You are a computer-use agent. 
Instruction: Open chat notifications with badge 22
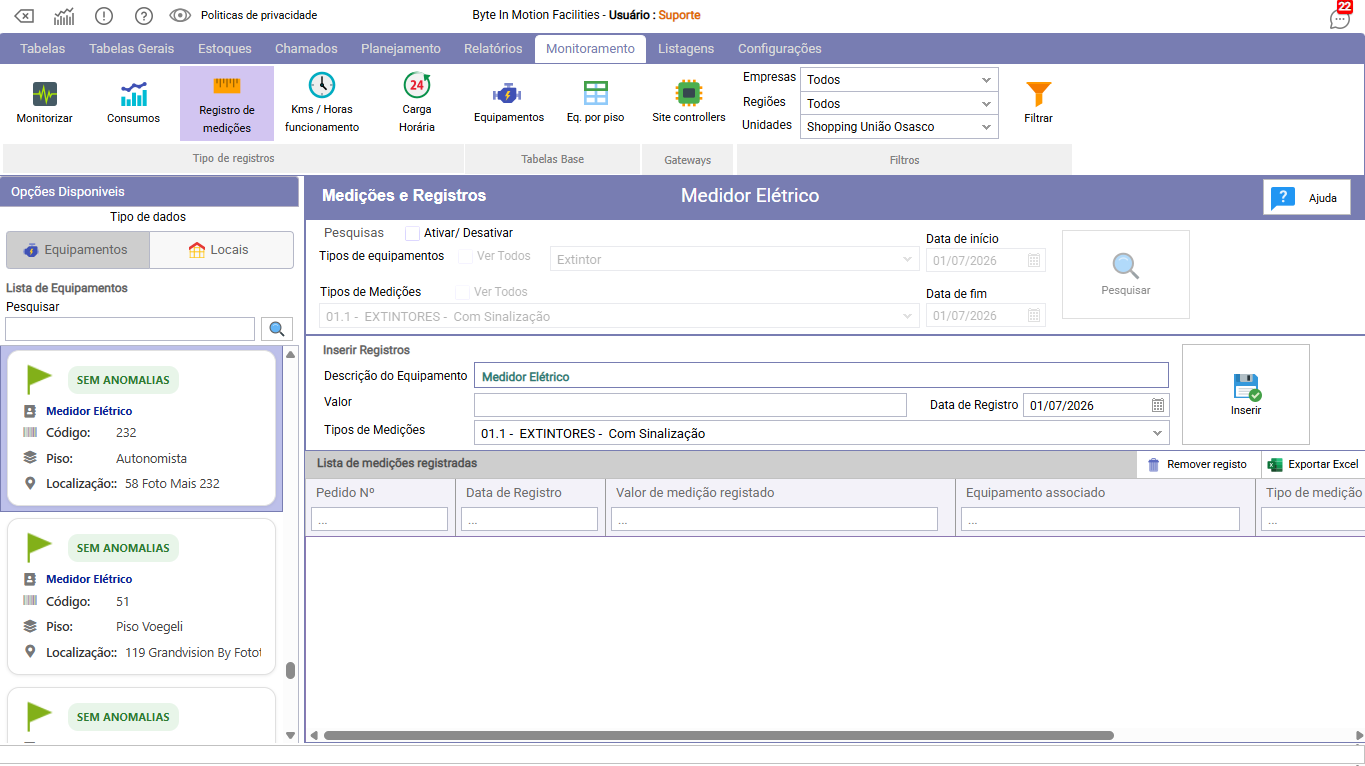click(1340, 17)
